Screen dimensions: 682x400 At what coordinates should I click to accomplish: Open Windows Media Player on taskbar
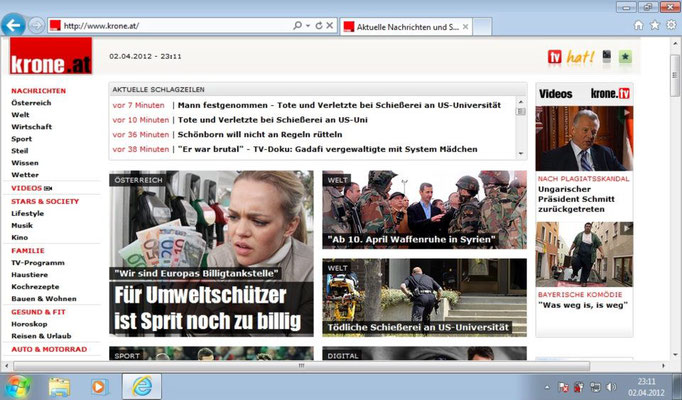99,387
